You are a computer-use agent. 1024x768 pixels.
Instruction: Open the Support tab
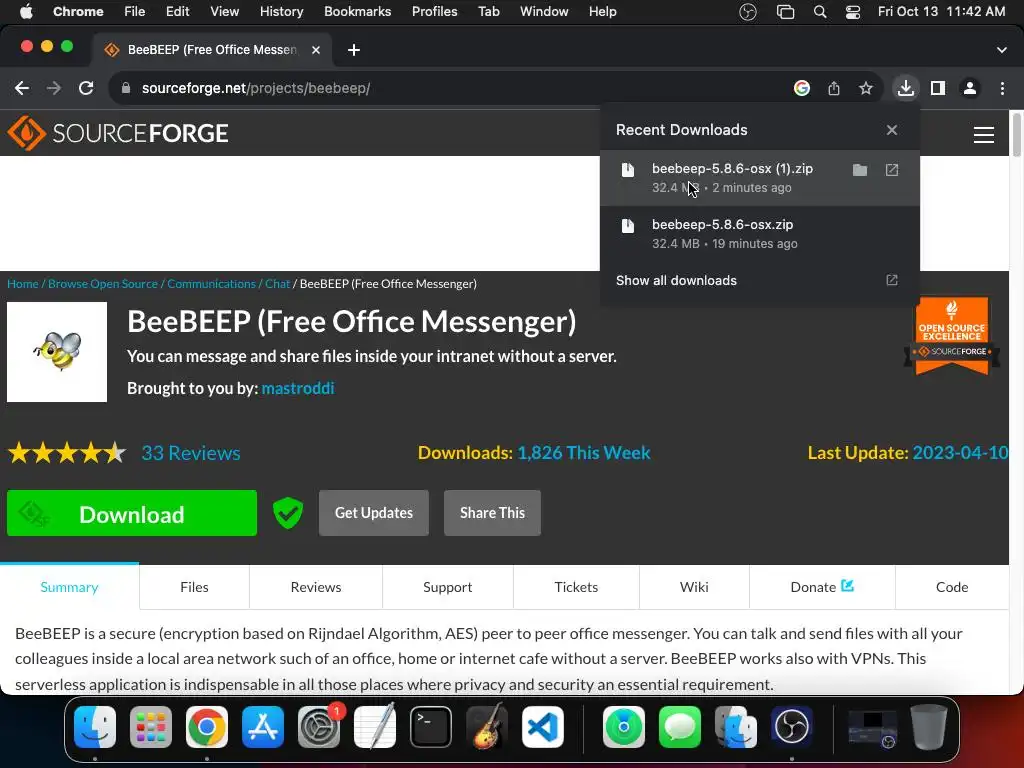[x=447, y=587]
